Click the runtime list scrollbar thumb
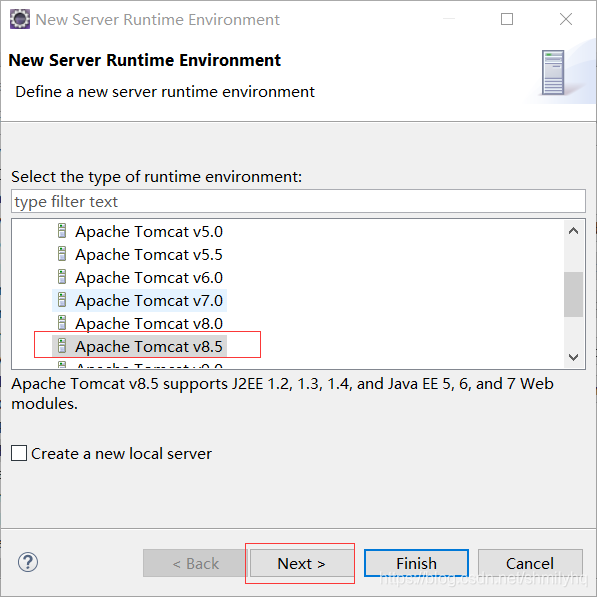 573,294
